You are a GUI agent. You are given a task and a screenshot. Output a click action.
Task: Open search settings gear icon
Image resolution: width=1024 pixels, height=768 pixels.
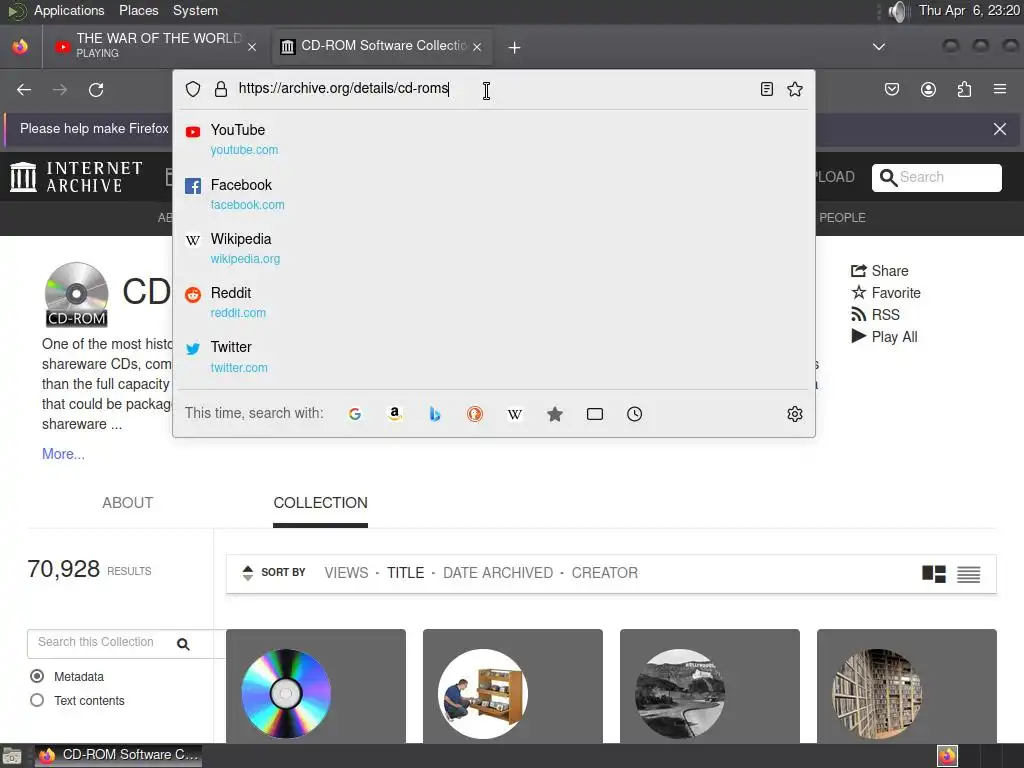pyautogui.click(x=795, y=414)
